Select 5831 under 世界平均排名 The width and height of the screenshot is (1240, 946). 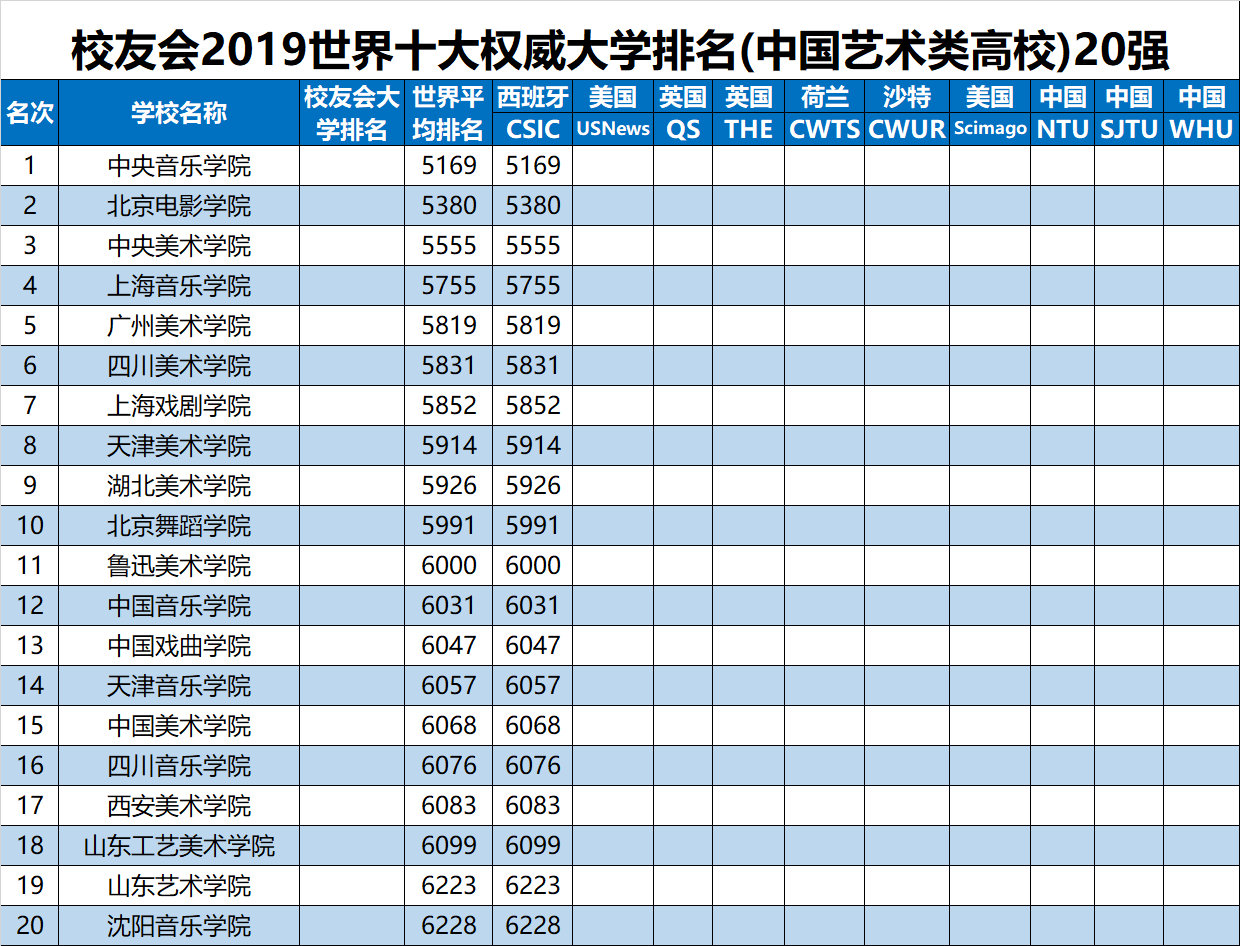click(x=449, y=366)
